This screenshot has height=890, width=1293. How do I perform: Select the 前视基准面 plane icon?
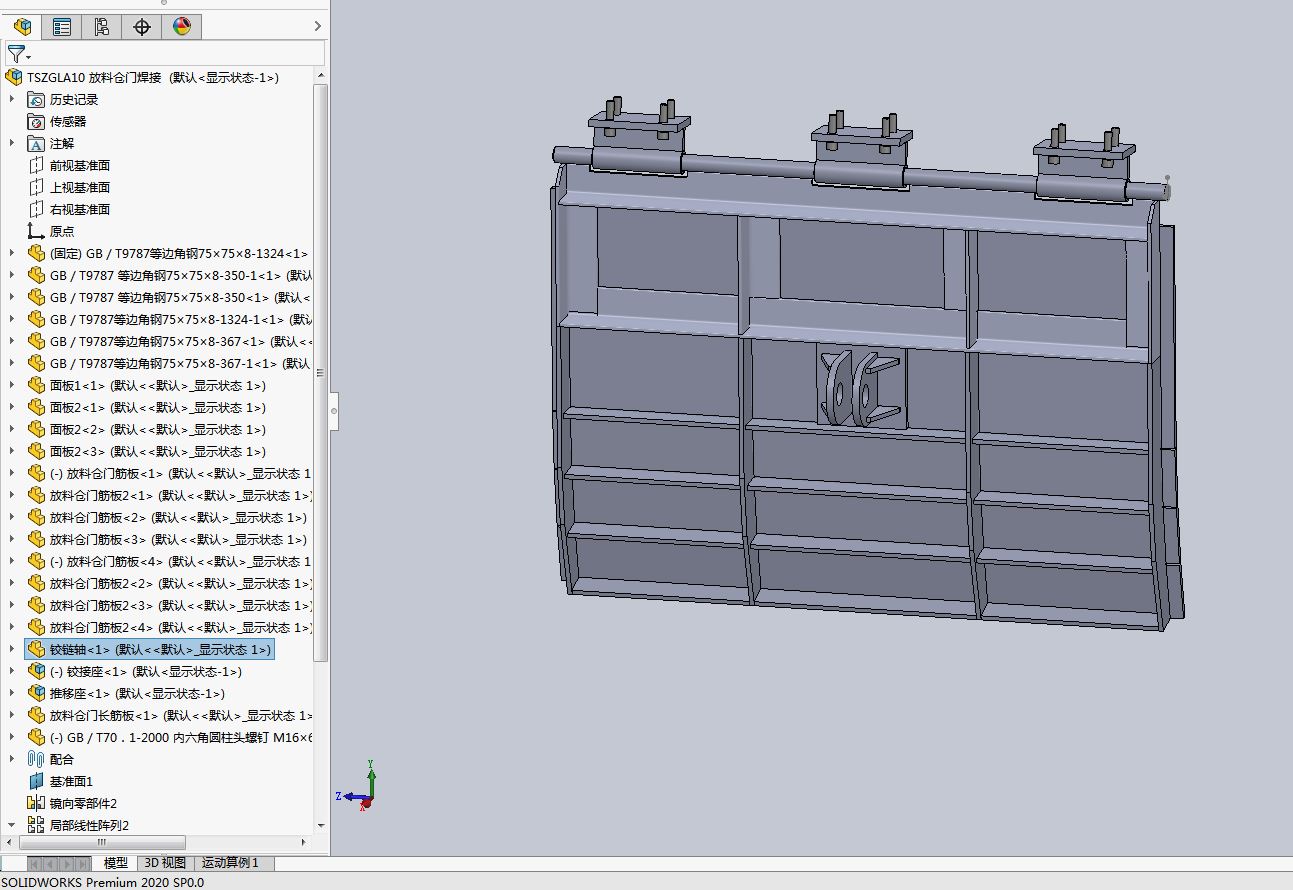pyautogui.click(x=36, y=165)
